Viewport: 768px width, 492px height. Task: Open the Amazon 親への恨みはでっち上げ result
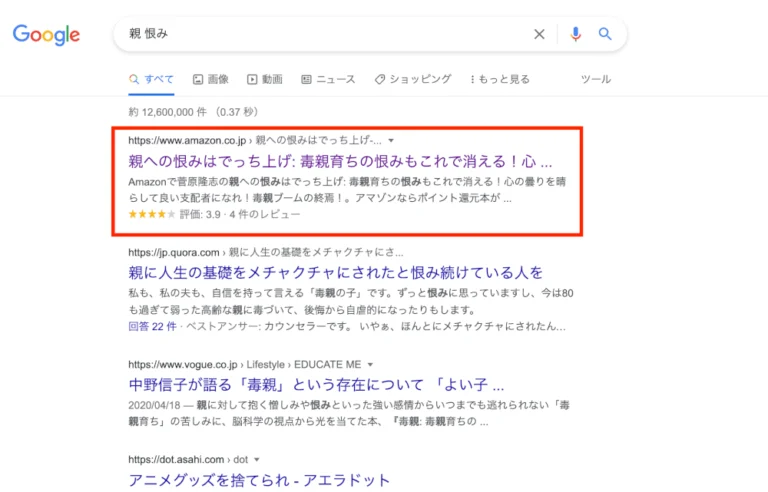tap(340, 161)
